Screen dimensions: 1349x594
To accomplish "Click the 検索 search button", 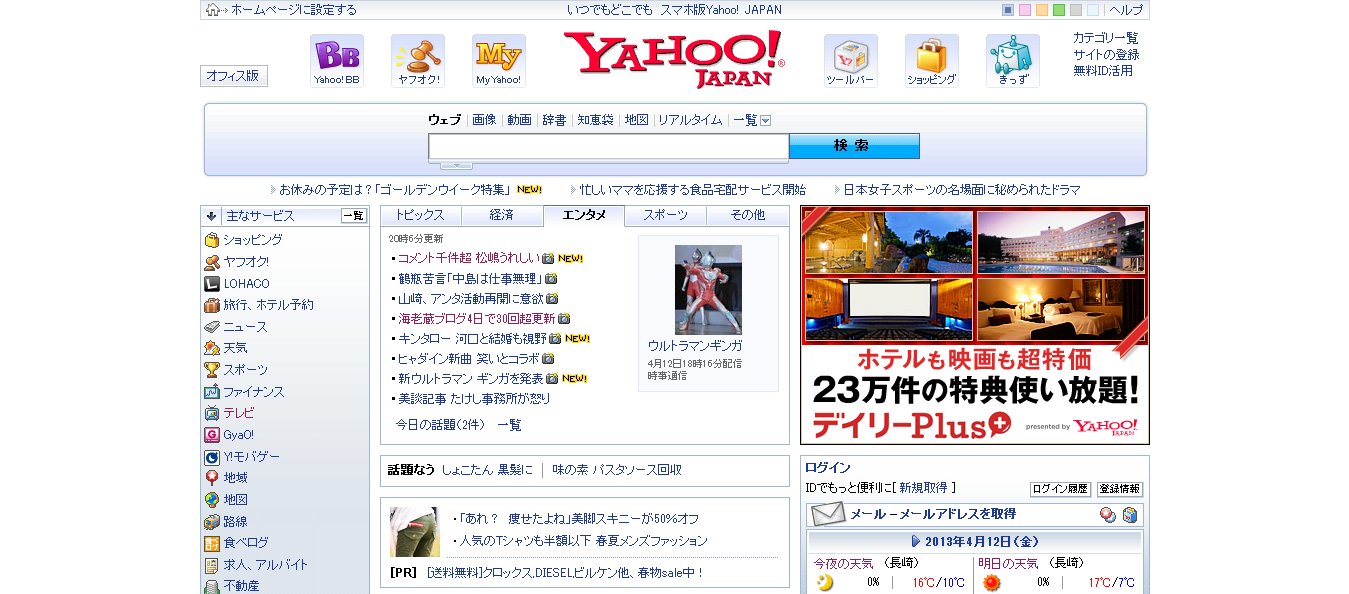I will click(x=854, y=146).
